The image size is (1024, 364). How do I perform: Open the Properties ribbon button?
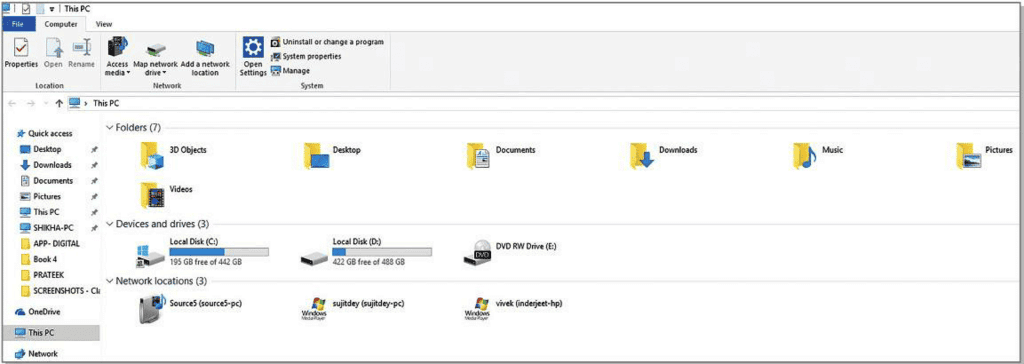(21, 54)
